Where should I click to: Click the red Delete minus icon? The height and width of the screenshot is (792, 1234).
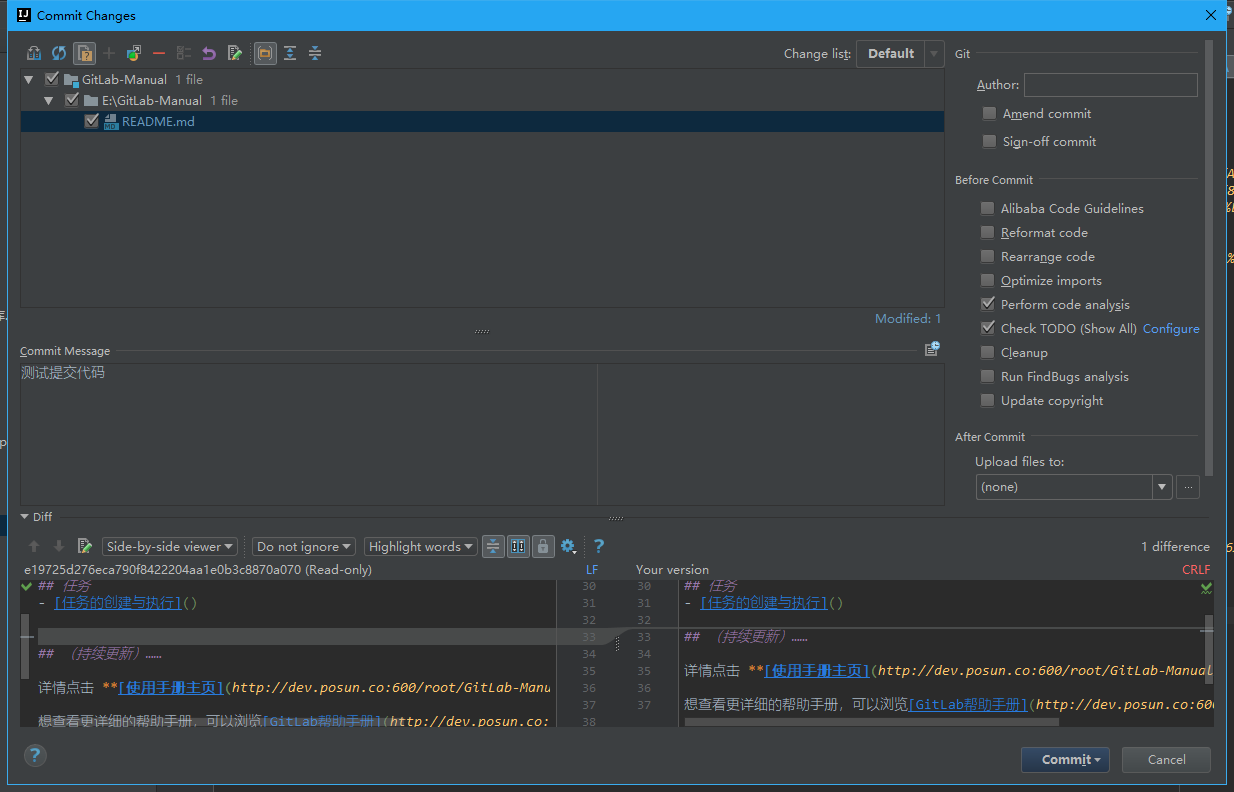(159, 54)
